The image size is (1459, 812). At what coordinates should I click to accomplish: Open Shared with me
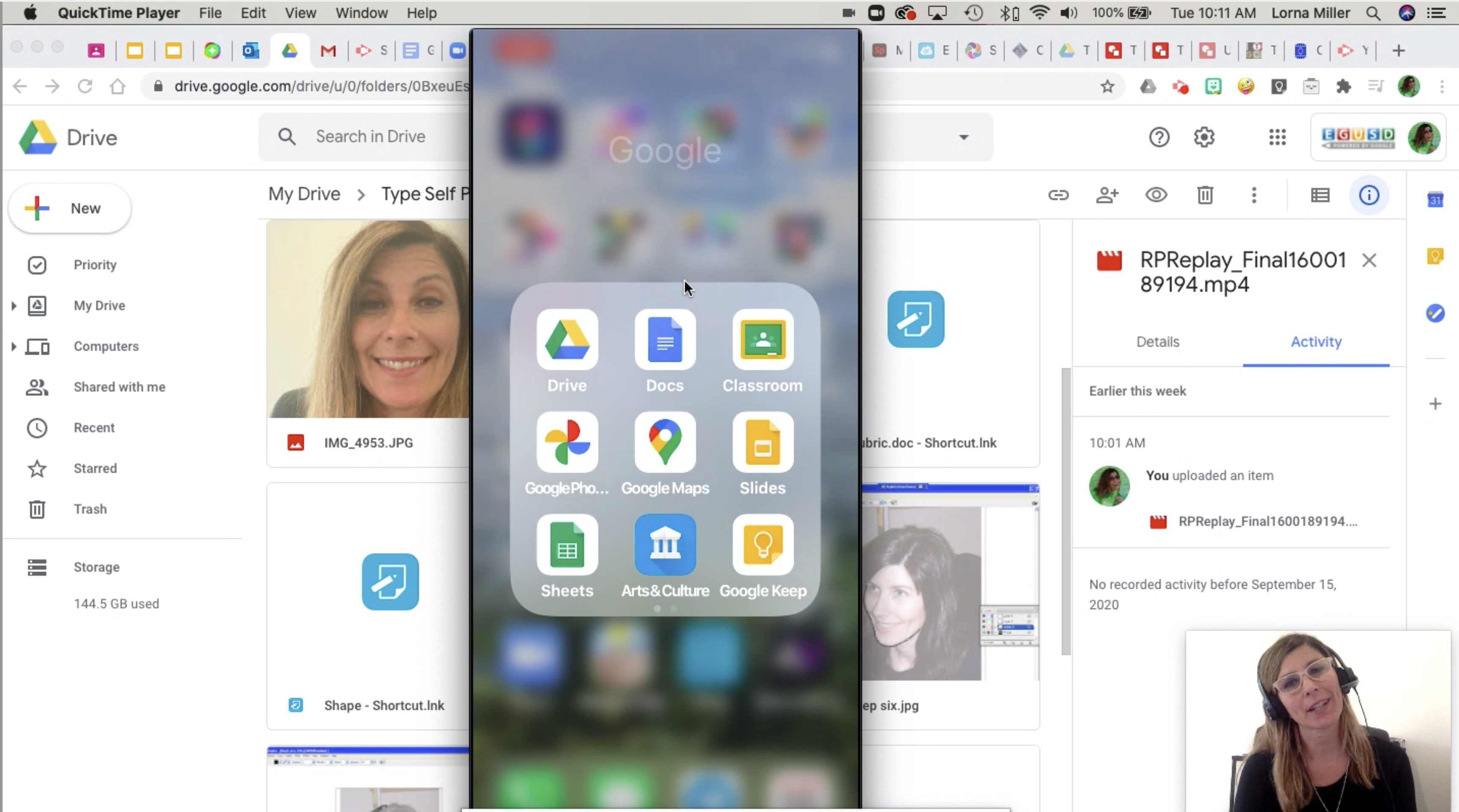tap(119, 387)
